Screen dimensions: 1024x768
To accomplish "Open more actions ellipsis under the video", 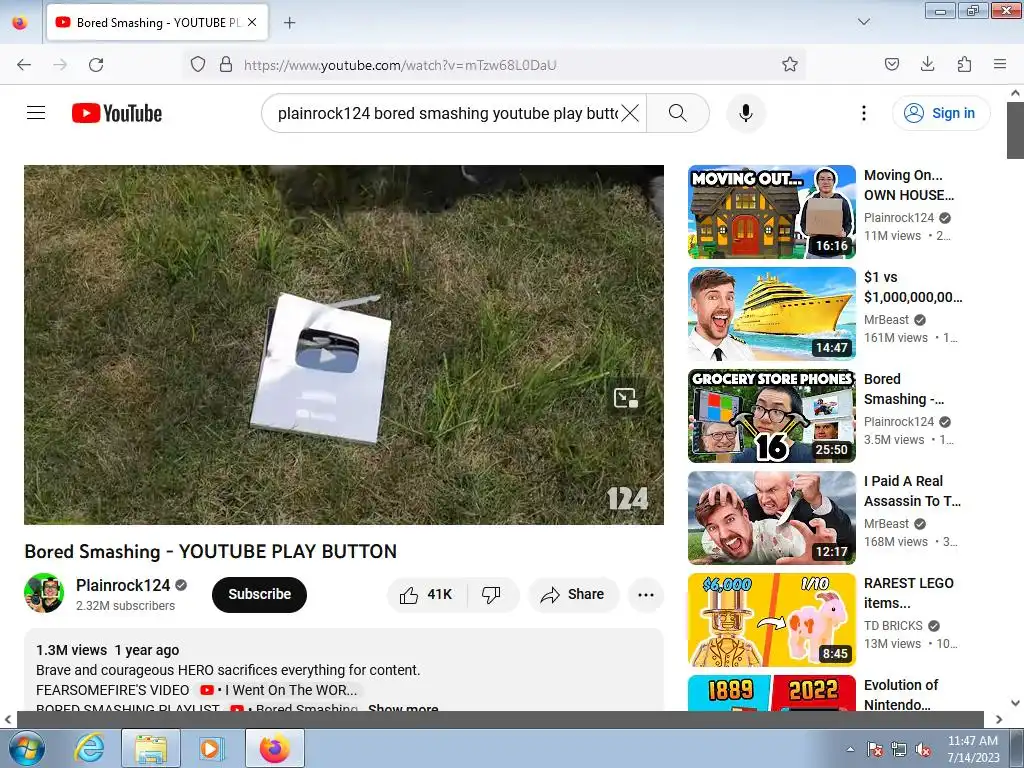I will (x=646, y=594).
